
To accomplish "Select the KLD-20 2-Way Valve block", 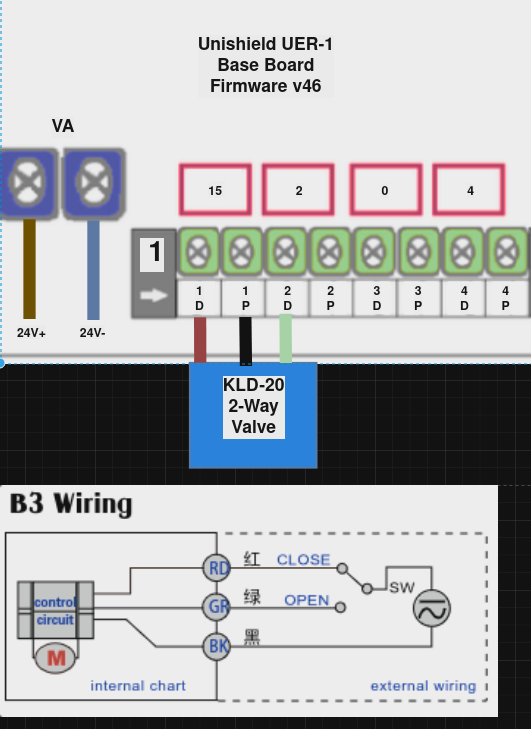I will 253,415.
